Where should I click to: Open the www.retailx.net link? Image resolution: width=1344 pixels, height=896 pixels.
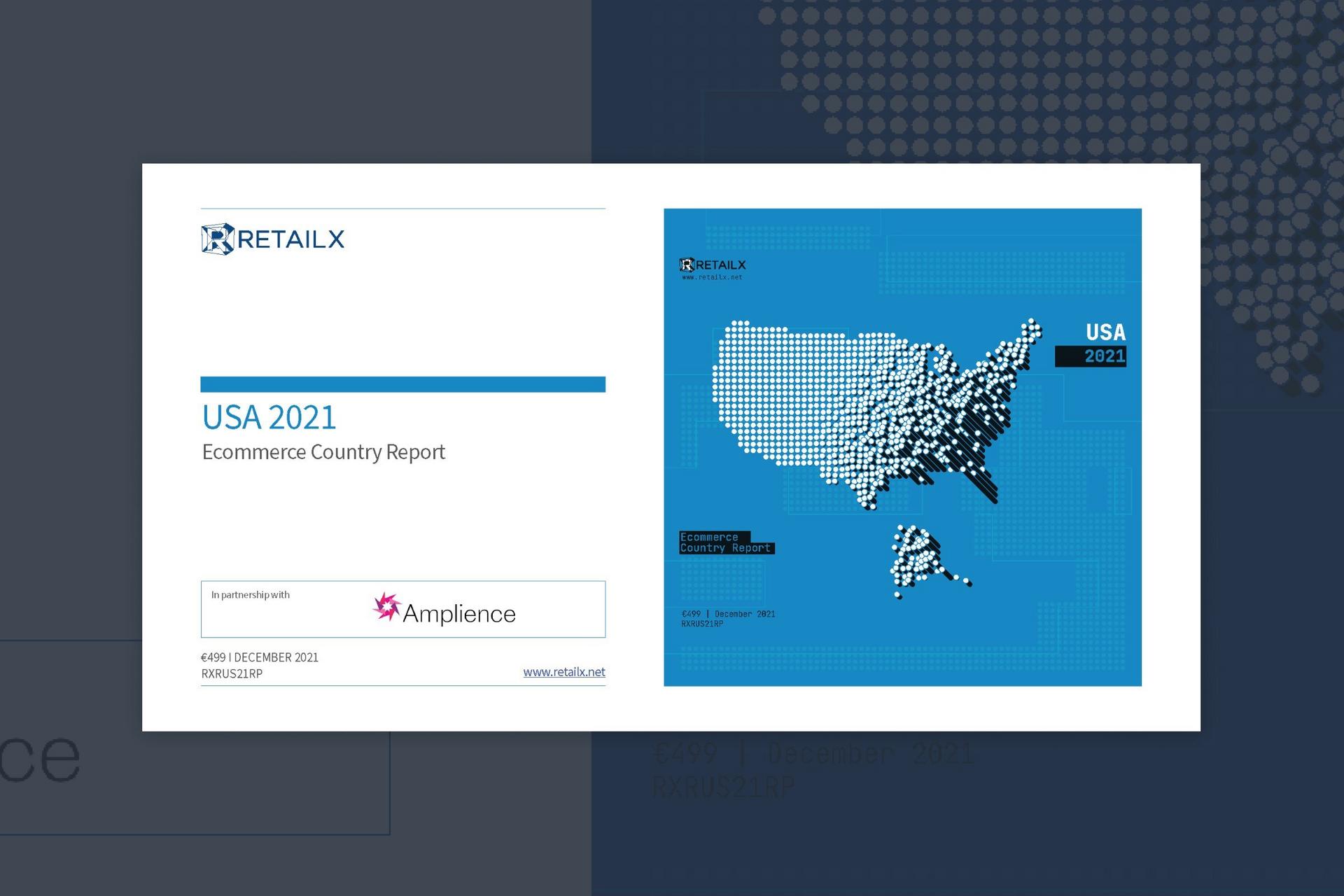click(564, 672)
